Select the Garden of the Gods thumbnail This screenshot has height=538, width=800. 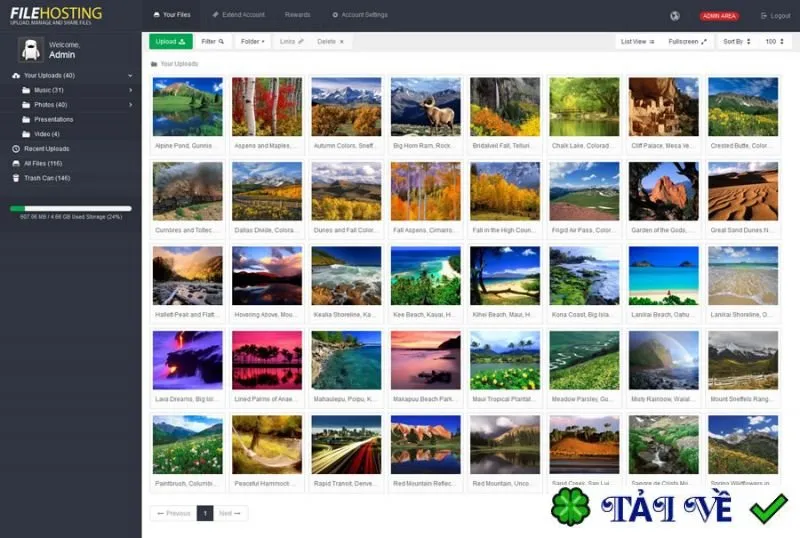tap(664, 191)
